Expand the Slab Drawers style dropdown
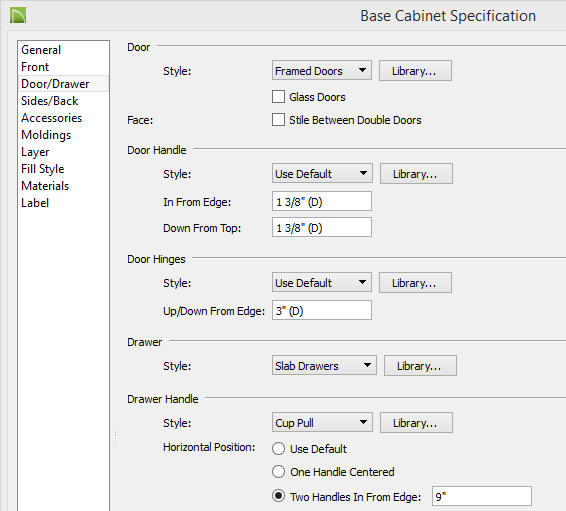This screenshot has height=511, width=566. 324,366
